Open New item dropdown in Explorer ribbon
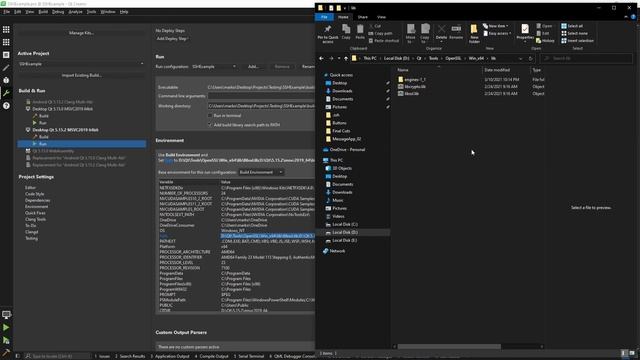The image size is (640, 360). click(x=496, y=26)
